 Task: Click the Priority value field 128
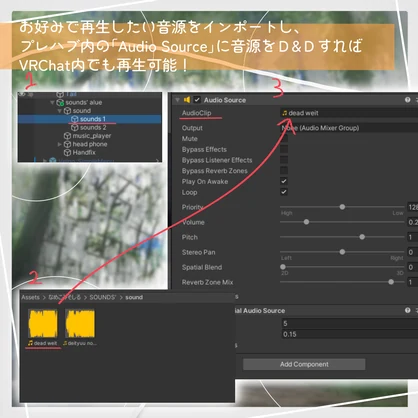coord(412,207)
